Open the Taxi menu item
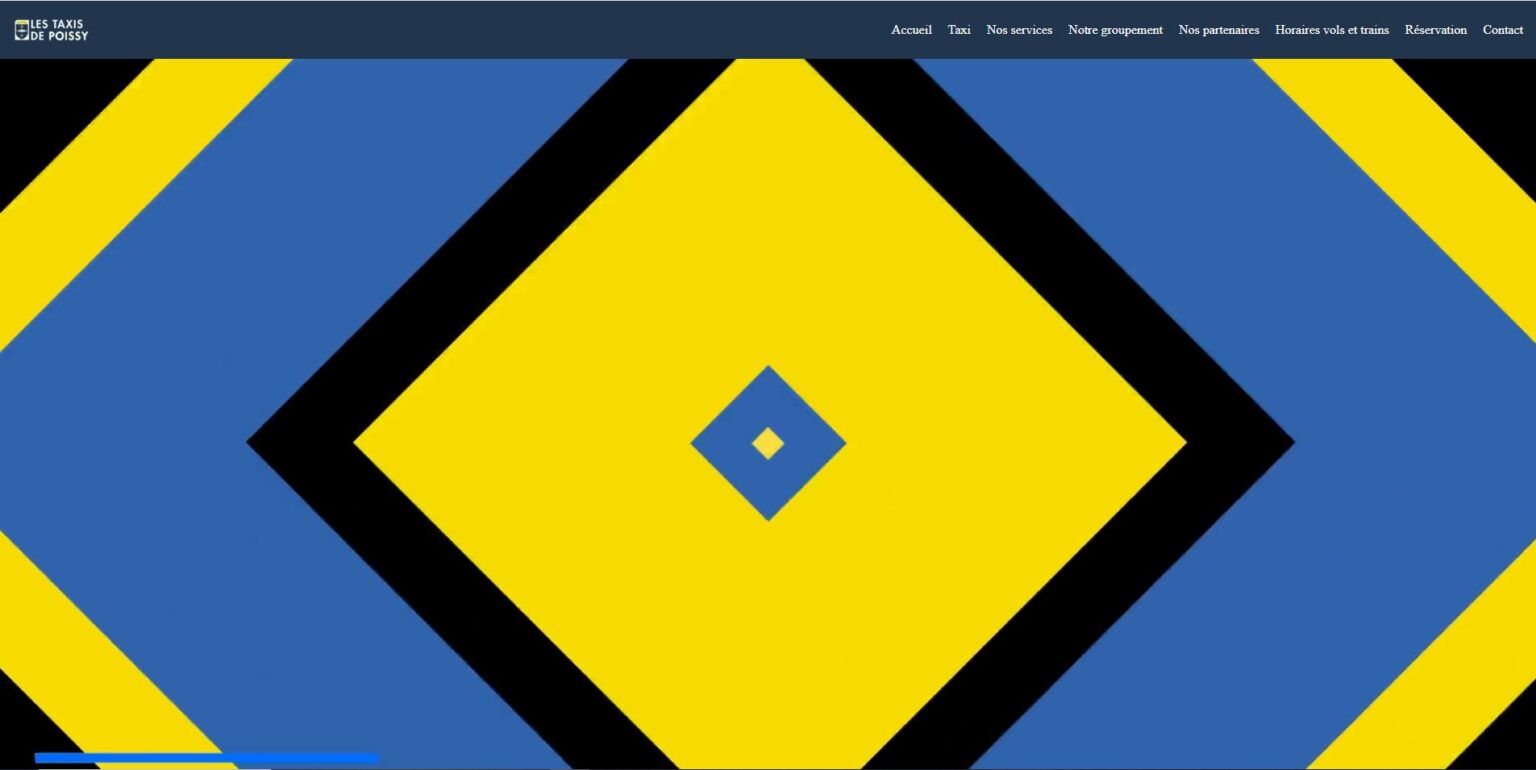This screenshot has height=770, width=1536. tap(959, 30)
